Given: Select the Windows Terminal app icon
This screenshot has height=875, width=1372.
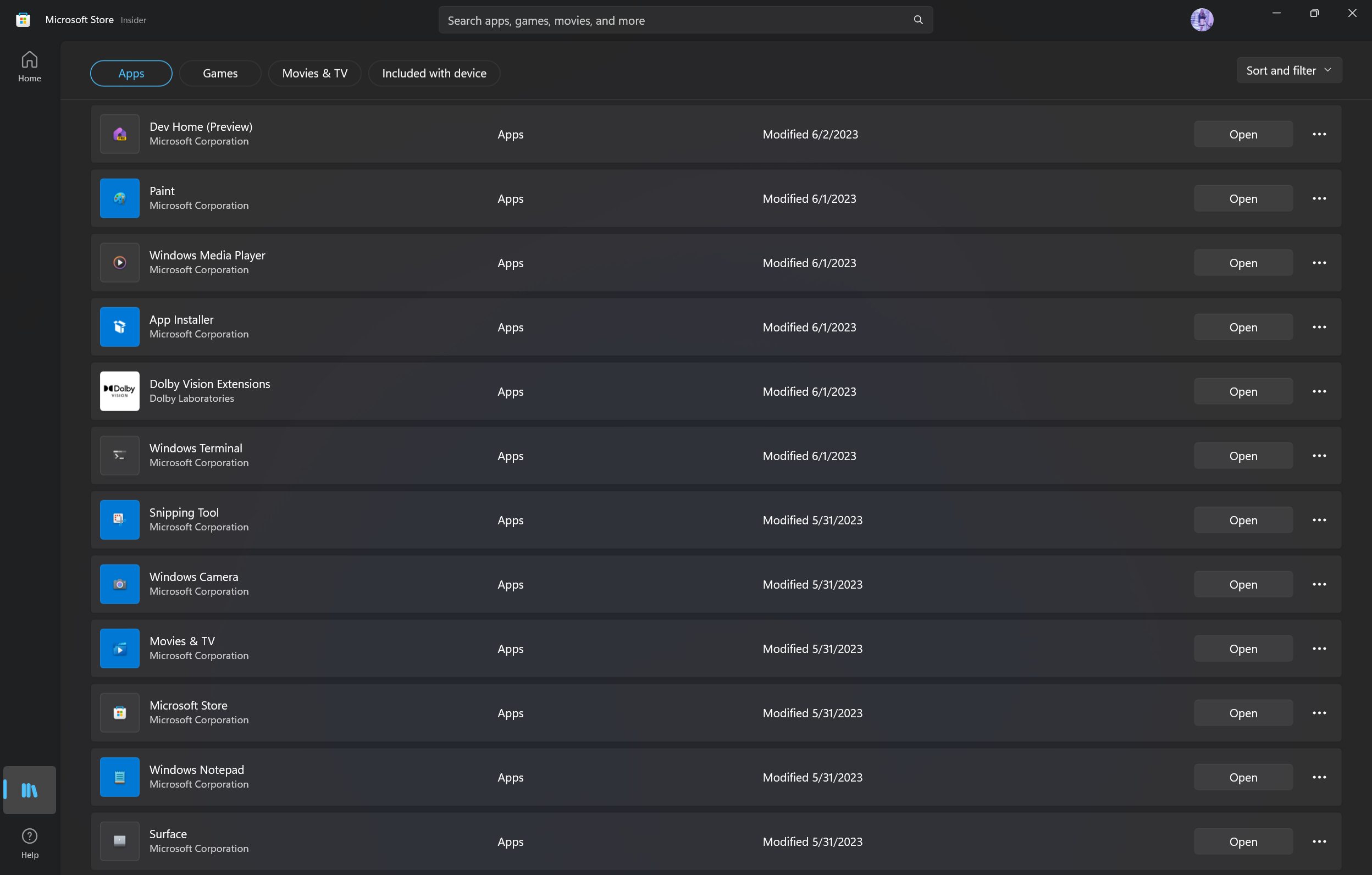Looking at the screenshot, I should 119,455.
